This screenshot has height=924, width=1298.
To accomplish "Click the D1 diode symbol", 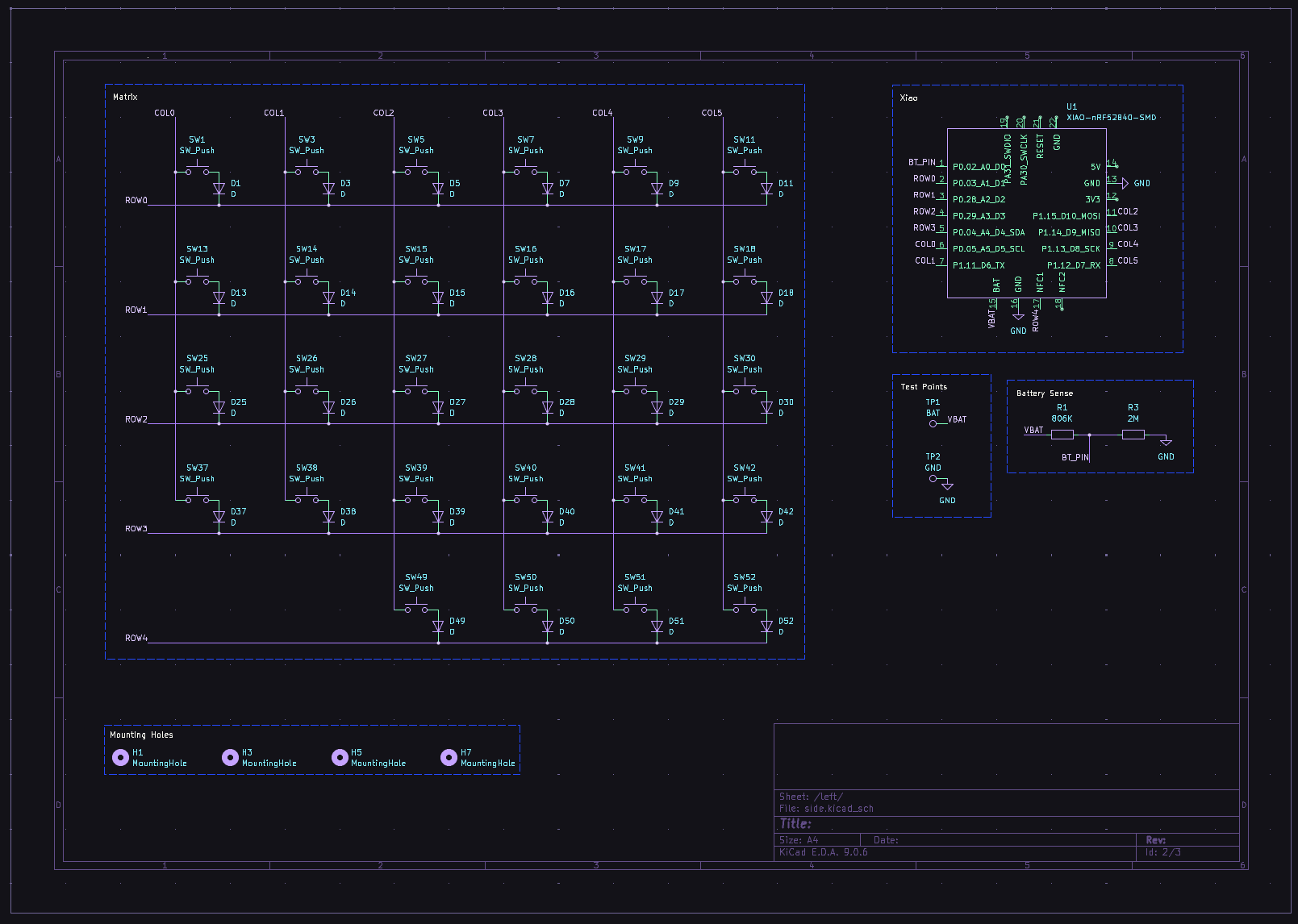I will (x=219, y=189).
